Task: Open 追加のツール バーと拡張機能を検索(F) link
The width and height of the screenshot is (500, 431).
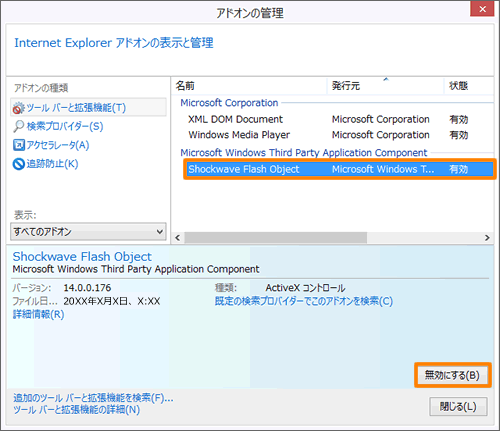Action: click(93, 398)
